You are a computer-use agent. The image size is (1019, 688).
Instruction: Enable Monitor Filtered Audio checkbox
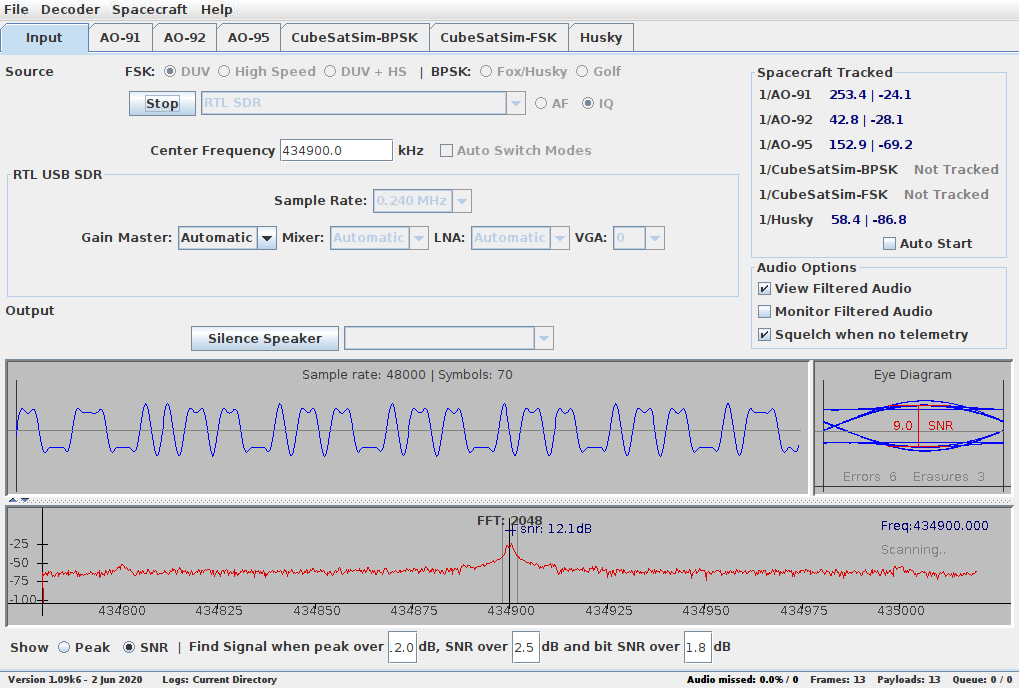click(x=845, y=312)
